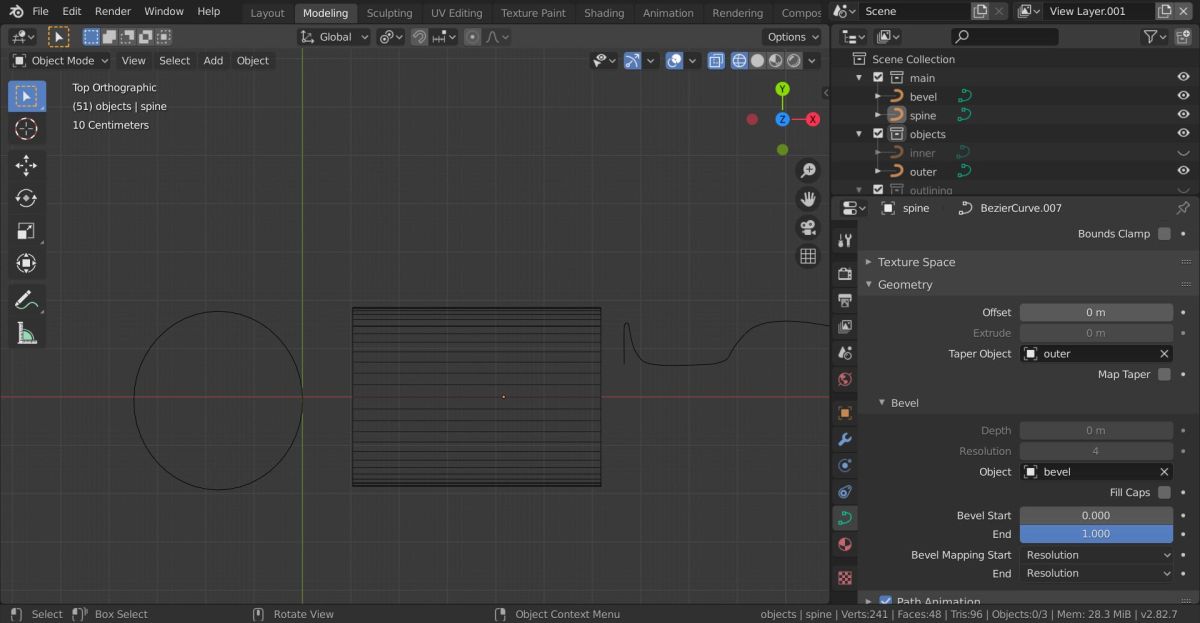1200x623 pixels.
Task: Click the green Y axis gizmo
Action: point(782,89)
